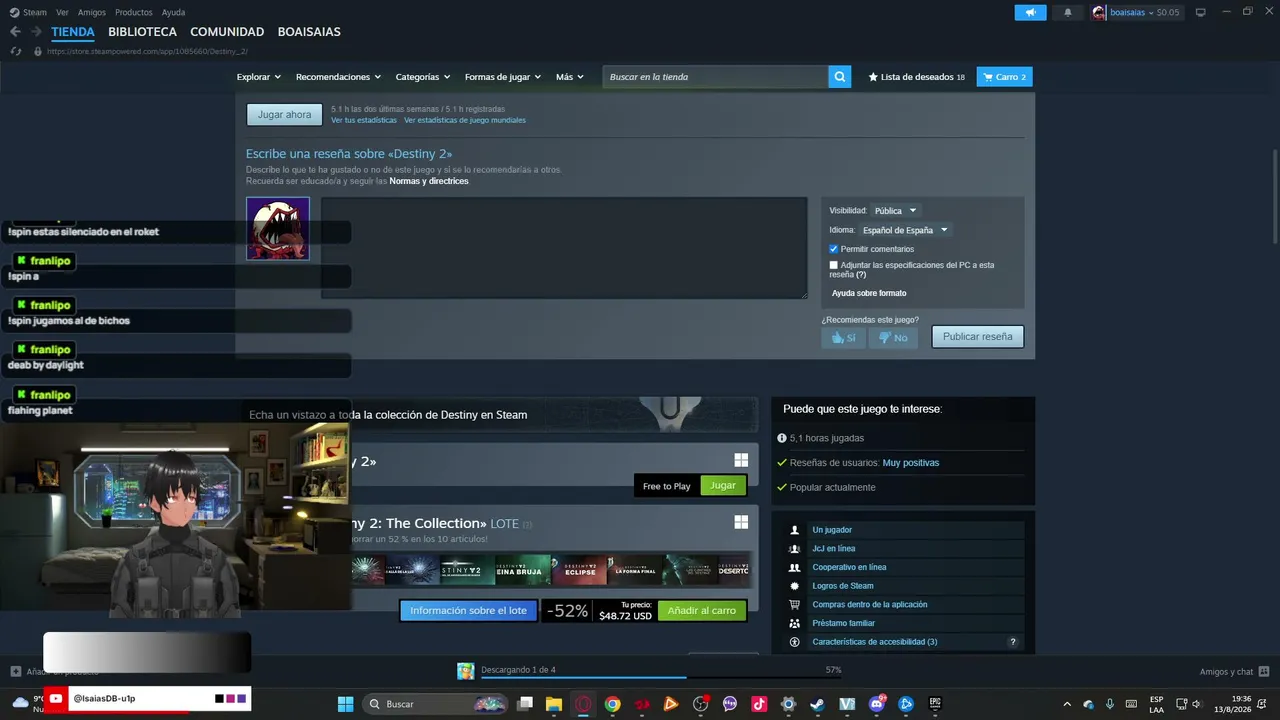Switch to the BIBLIOTECA tab

(142, 32)
